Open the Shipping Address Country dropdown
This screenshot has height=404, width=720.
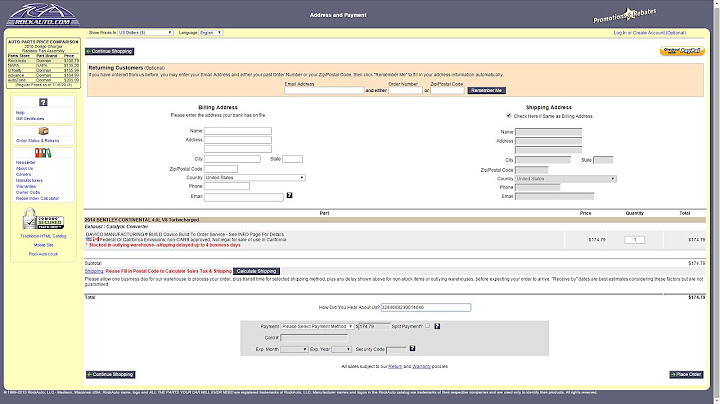(x=566, y=179)
